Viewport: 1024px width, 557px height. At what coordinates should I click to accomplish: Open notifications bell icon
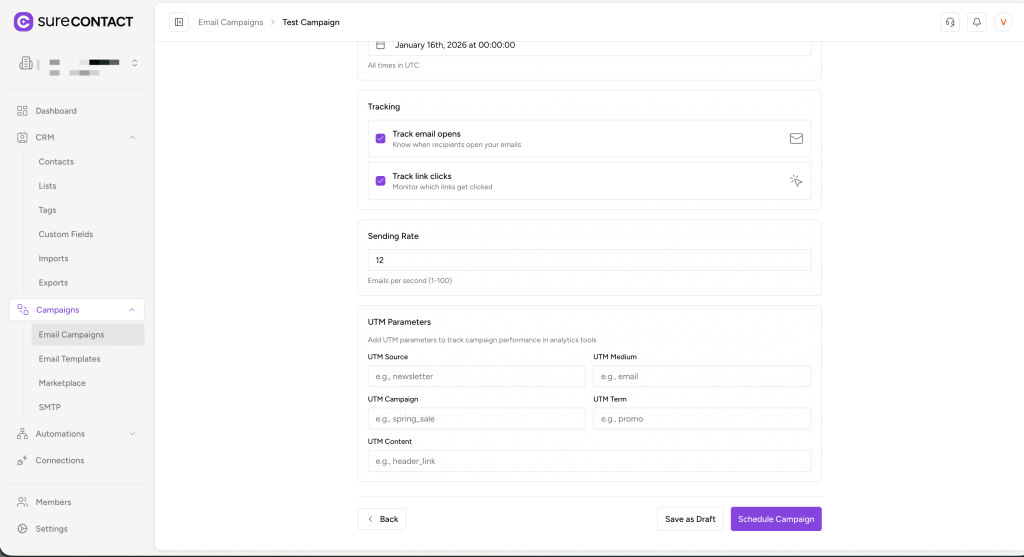pyautogui.click(x=976, y=22)
